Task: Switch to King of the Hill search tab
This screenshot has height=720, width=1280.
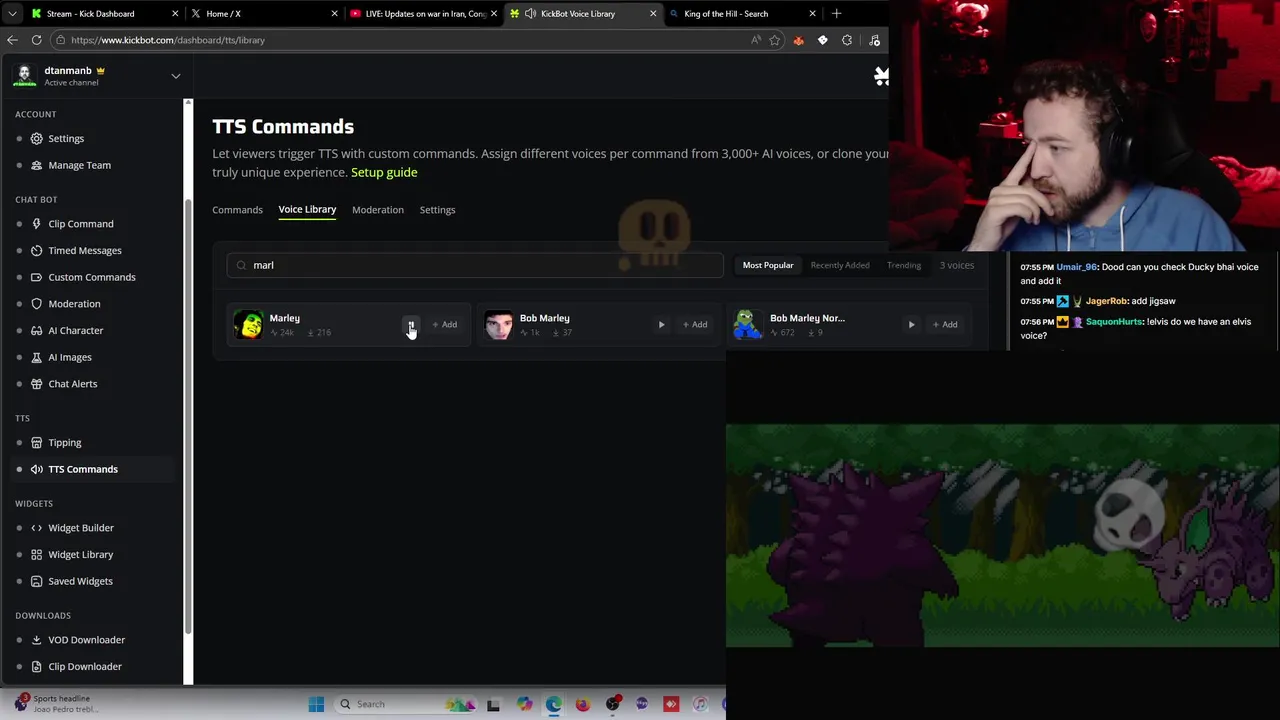Action: (742, 14)
